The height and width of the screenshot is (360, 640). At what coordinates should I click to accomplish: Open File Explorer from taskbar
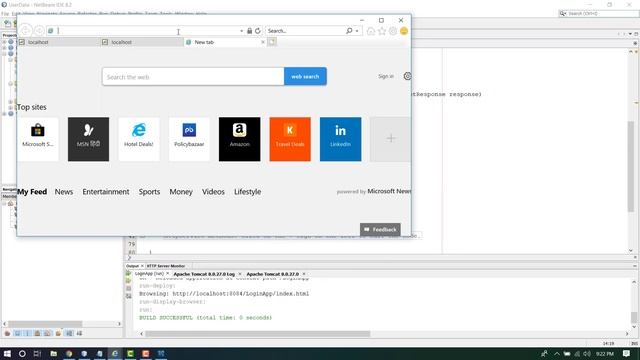tap(53, 353)
